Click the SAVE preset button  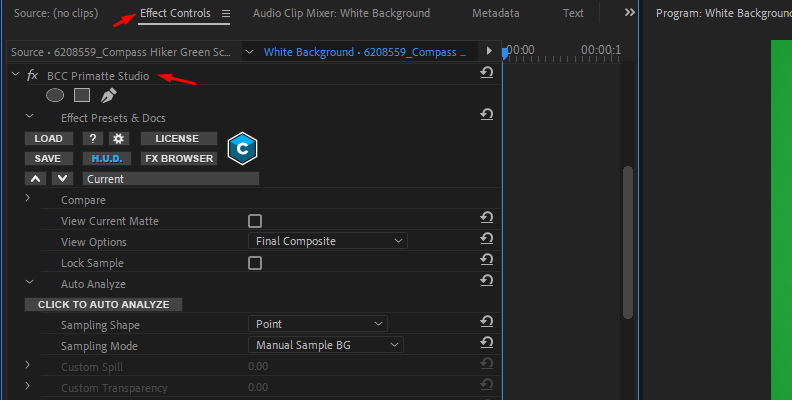pos(48,159)
